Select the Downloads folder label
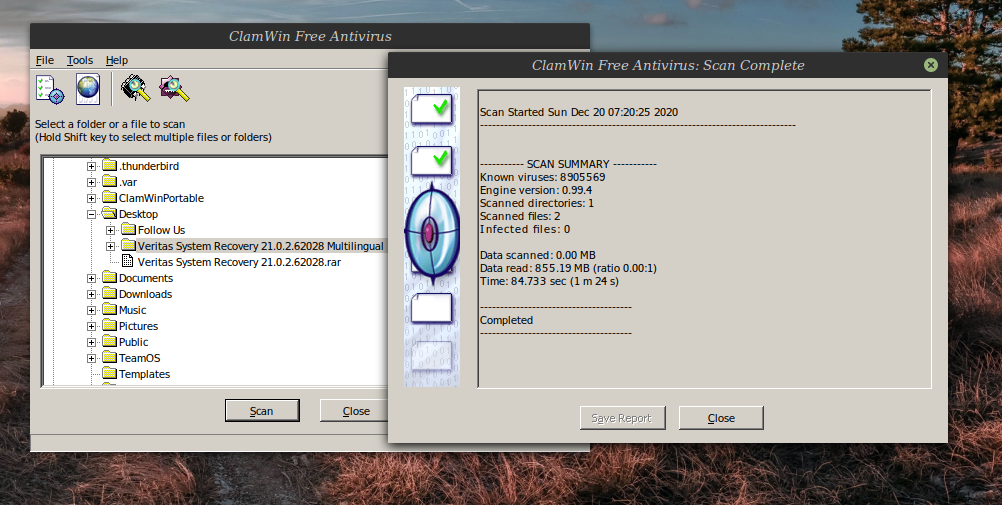Image resolution: width=1002 pixels, height=505 pixels. (145, 293)
